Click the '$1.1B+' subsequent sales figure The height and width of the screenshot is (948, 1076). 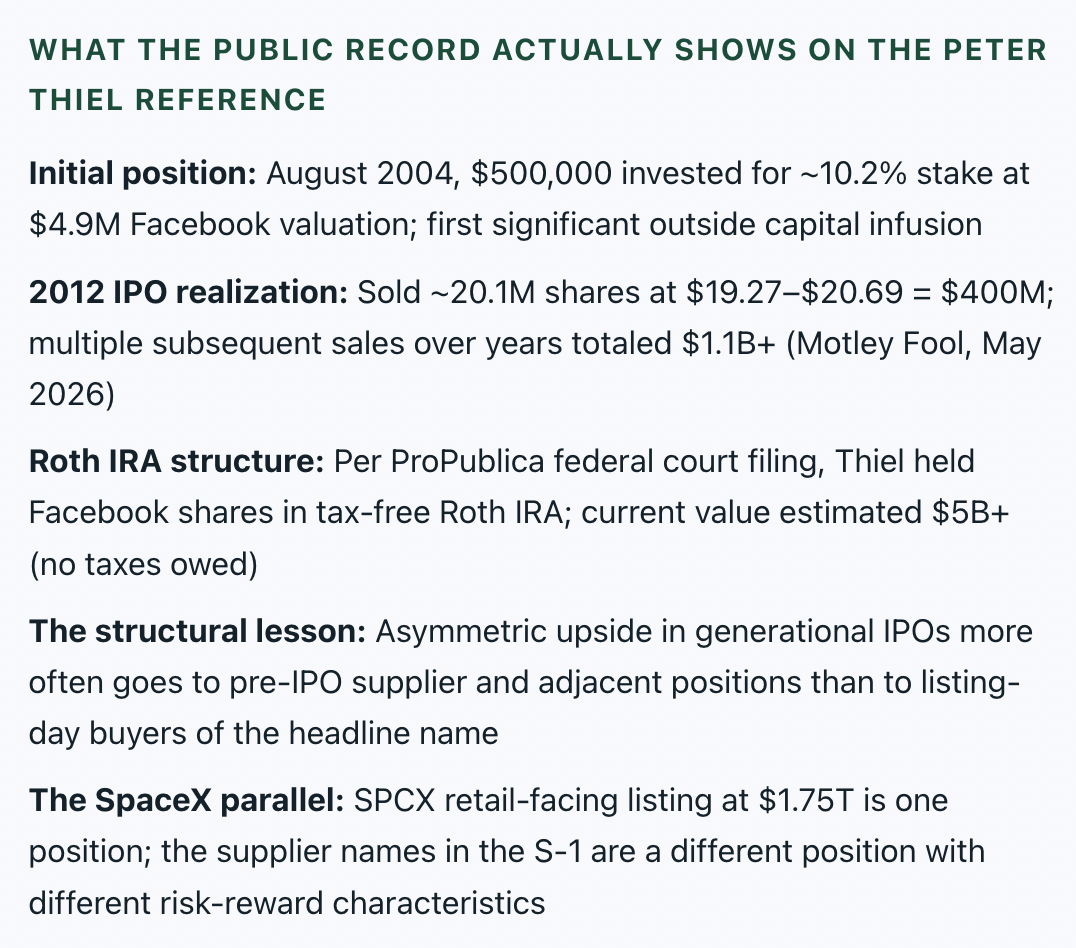pyautogui.click(x=729, y=343)
